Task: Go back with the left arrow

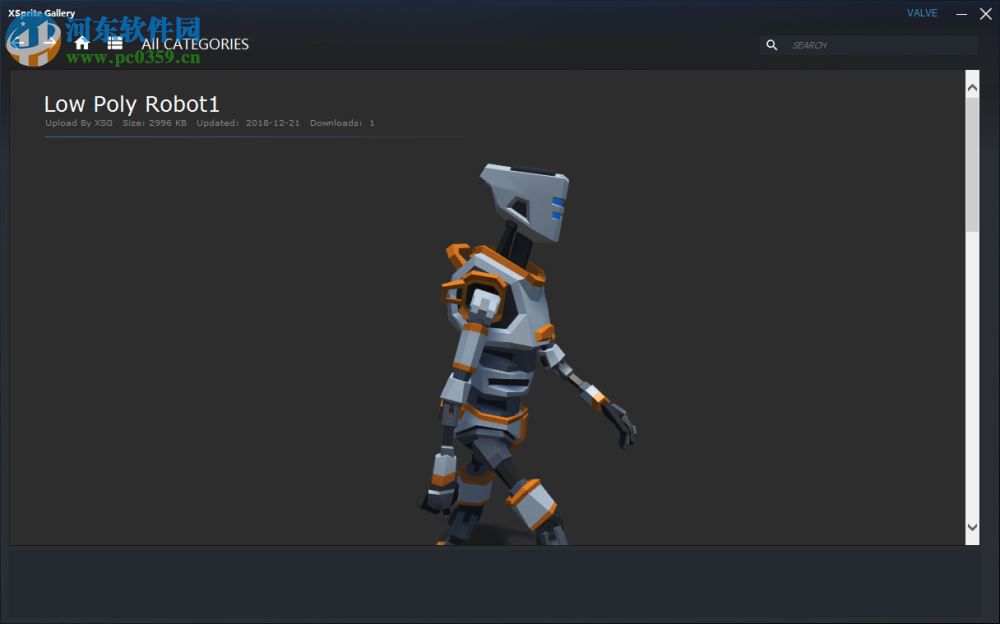Action: click(18, 43)
